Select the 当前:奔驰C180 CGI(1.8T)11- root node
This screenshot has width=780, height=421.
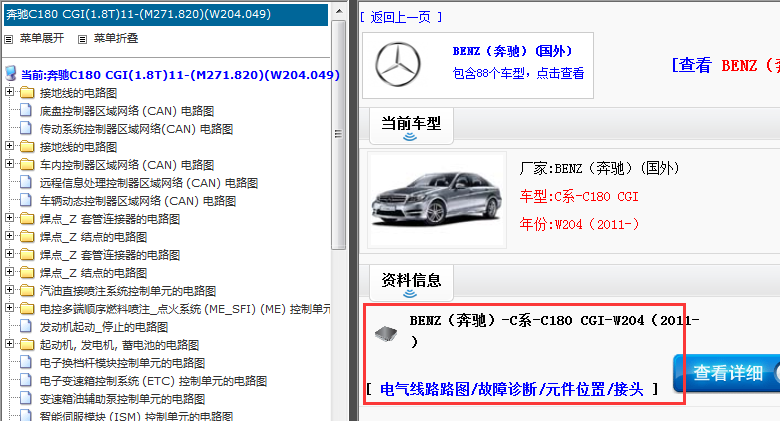click(180, 75)
